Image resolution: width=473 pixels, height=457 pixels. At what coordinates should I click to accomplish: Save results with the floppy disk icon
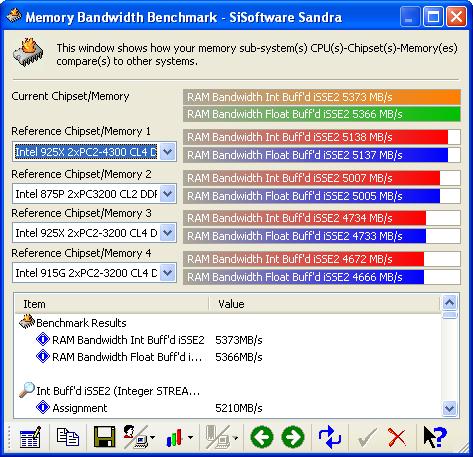point(104,437)
